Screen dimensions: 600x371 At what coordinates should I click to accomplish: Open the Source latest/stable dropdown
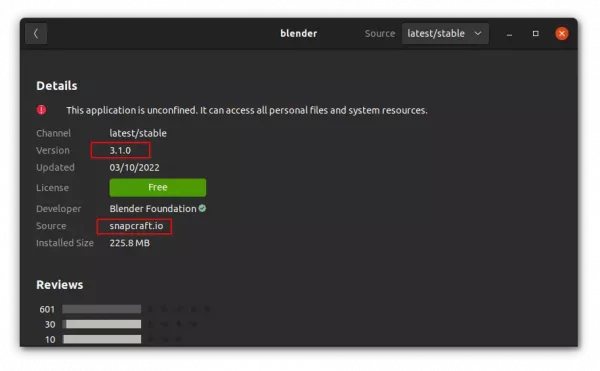coord(445,34)
